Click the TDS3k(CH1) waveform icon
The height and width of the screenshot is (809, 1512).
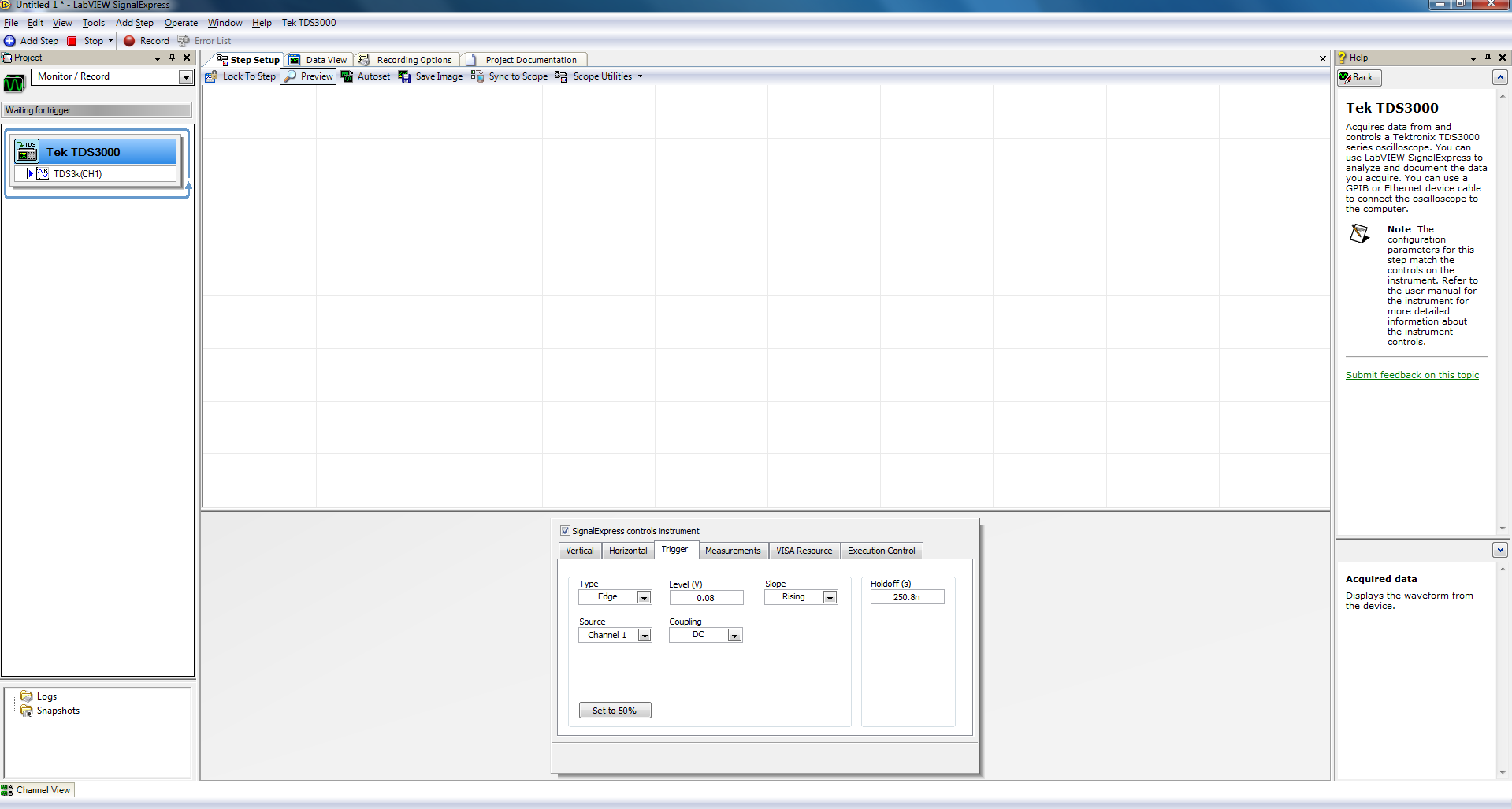(43, 173)
